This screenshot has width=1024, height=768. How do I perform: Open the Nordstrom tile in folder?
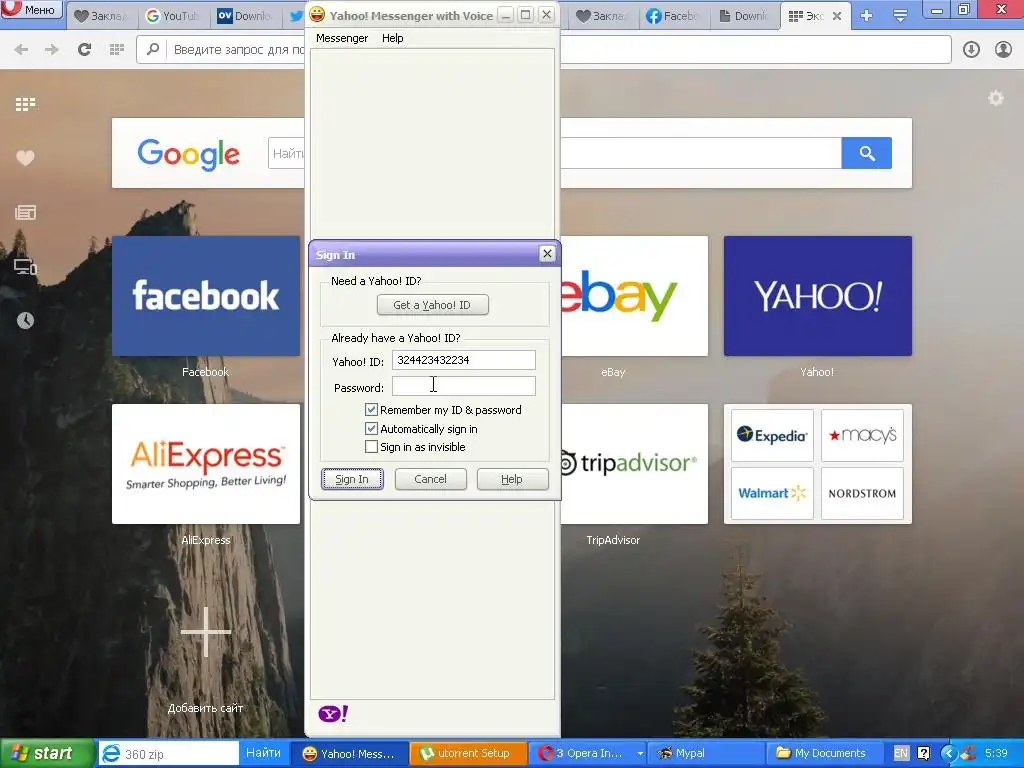[x=862, y=493]
